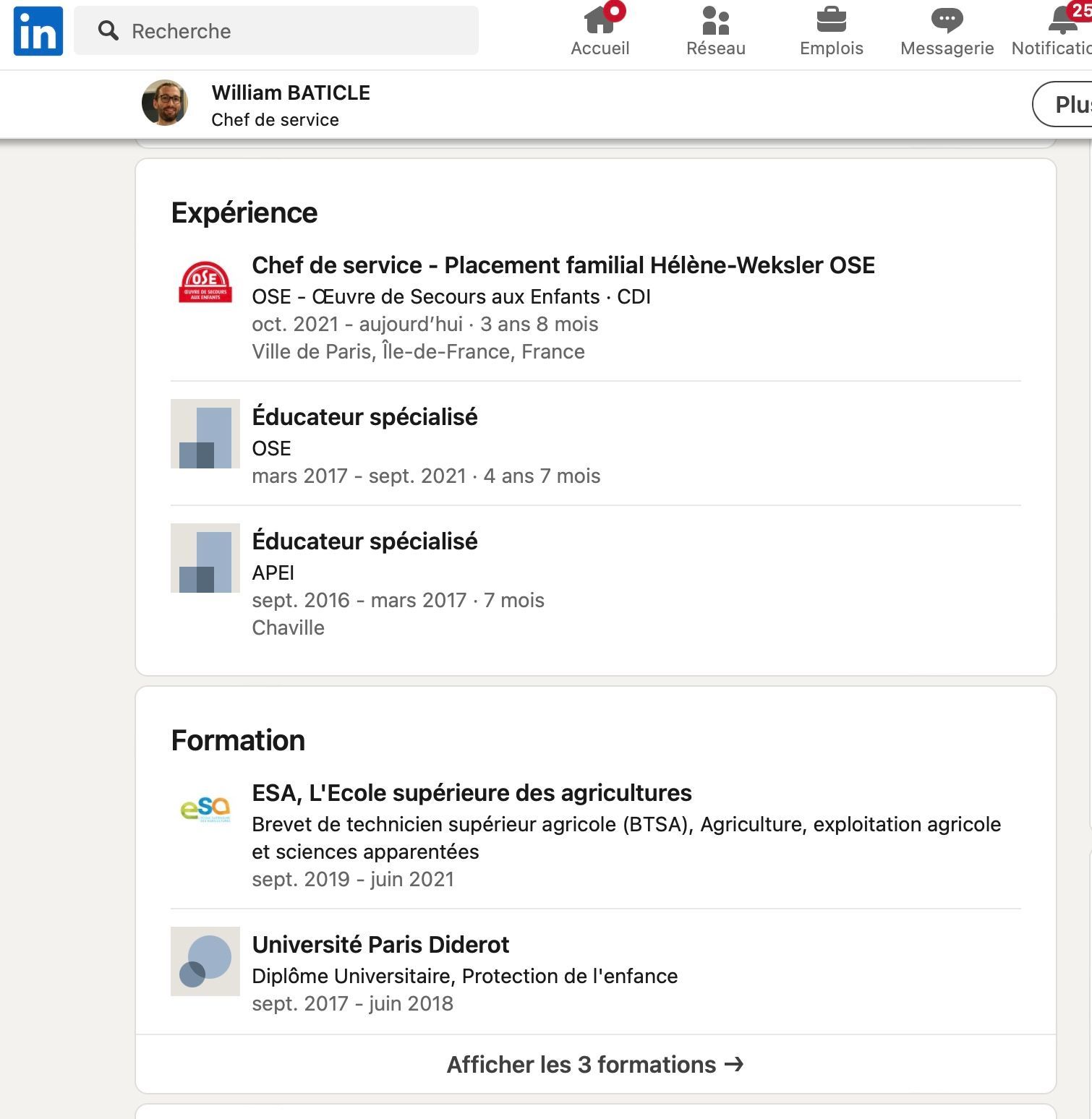
Task: Open Accueil home icon
Action: (600, 20)
